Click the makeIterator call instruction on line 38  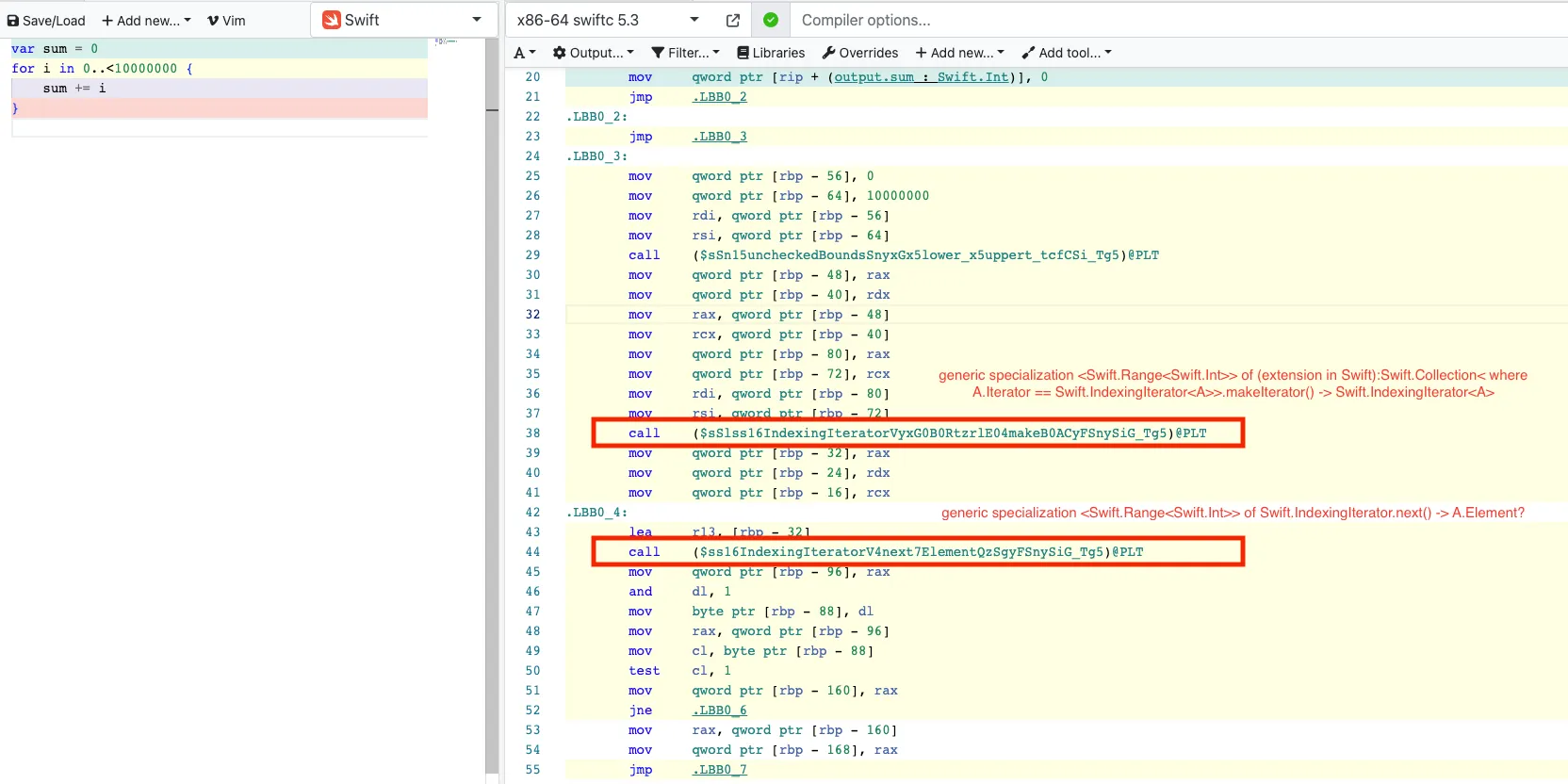tap(918, 433)
